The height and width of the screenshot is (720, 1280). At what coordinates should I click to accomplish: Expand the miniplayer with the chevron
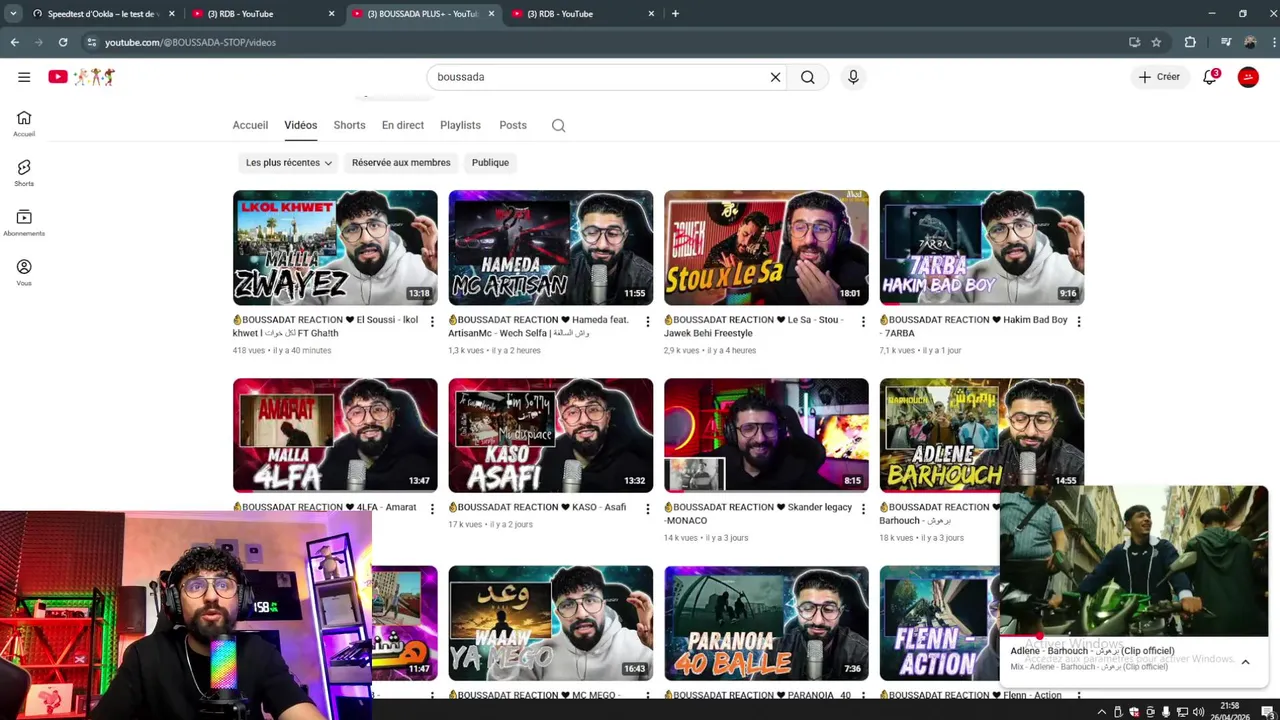point(1245,662)
